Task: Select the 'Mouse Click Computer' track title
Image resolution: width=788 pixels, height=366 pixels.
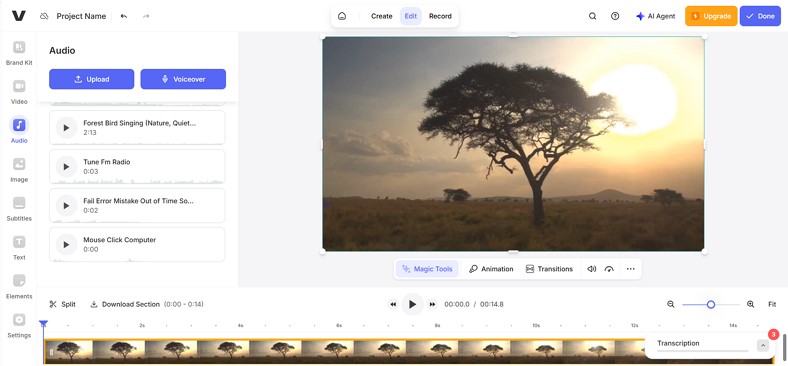Action: tap(120, 240)
